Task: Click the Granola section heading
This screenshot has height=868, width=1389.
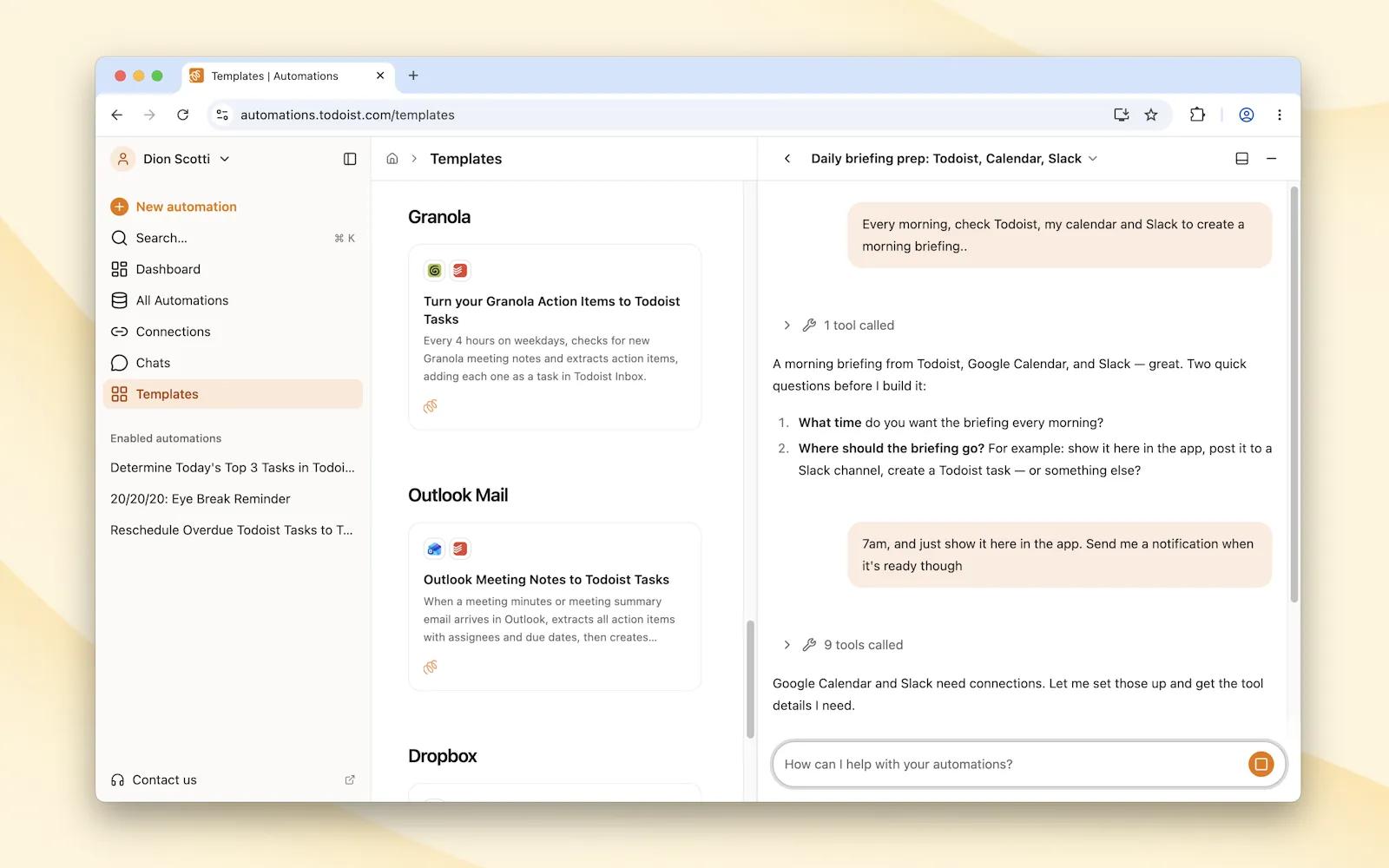Action: pos(439,217)
